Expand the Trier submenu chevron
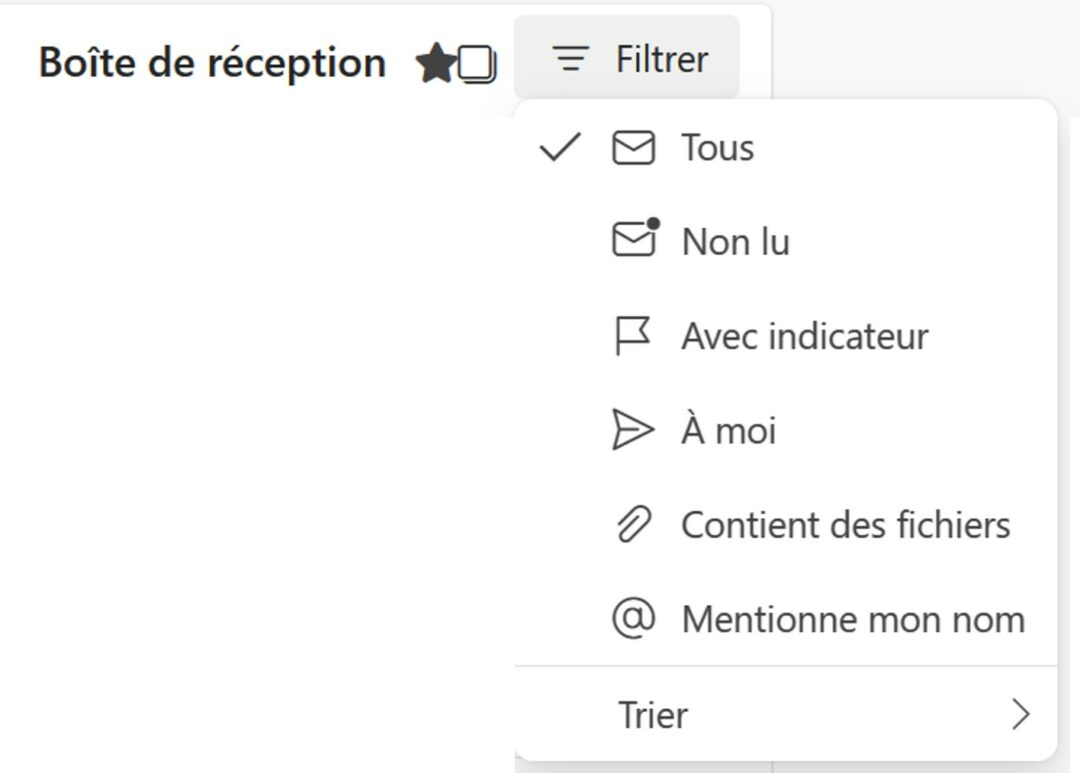Viewport: 1080px width, 773px height. [1020, 714]
